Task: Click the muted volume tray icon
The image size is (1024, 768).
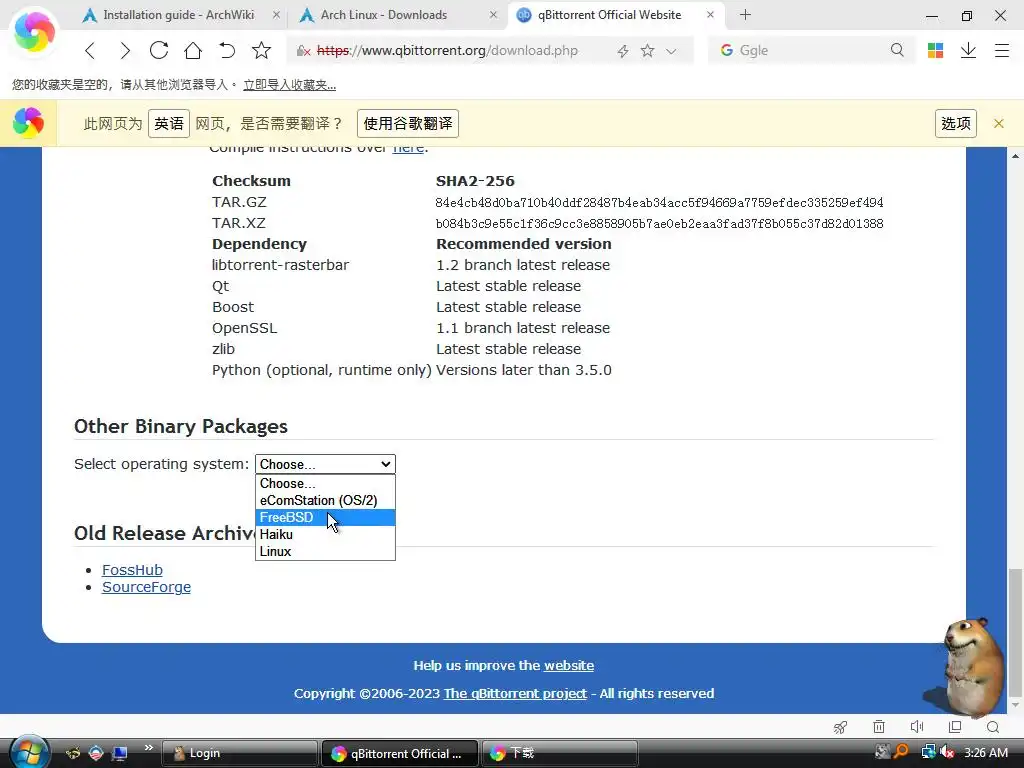Action: click(x=947, y=752)
